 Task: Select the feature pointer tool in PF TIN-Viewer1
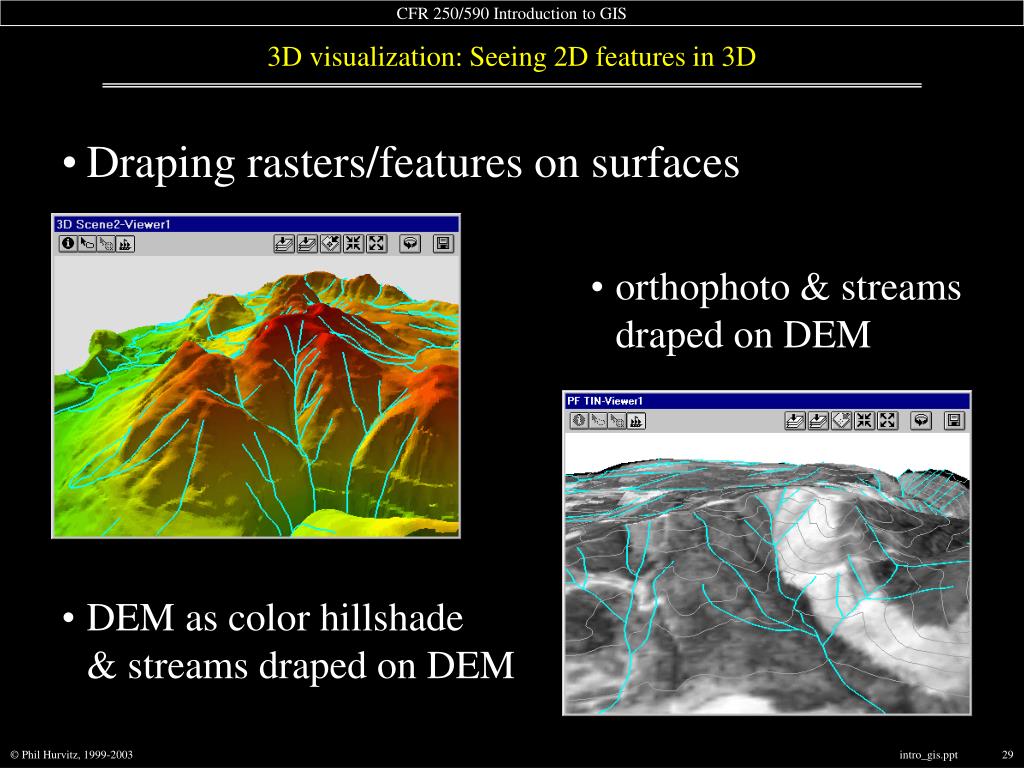[x=598, y=421]
